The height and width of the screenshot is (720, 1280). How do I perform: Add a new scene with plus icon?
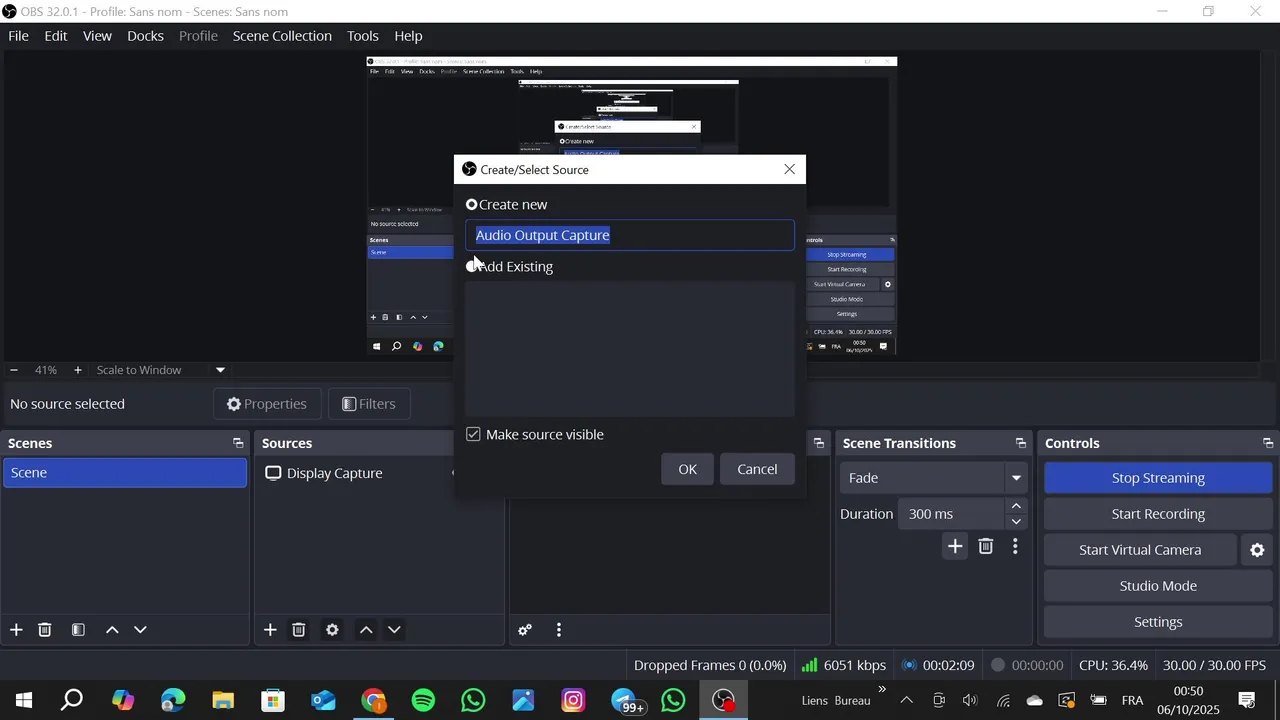coord(16,630)
